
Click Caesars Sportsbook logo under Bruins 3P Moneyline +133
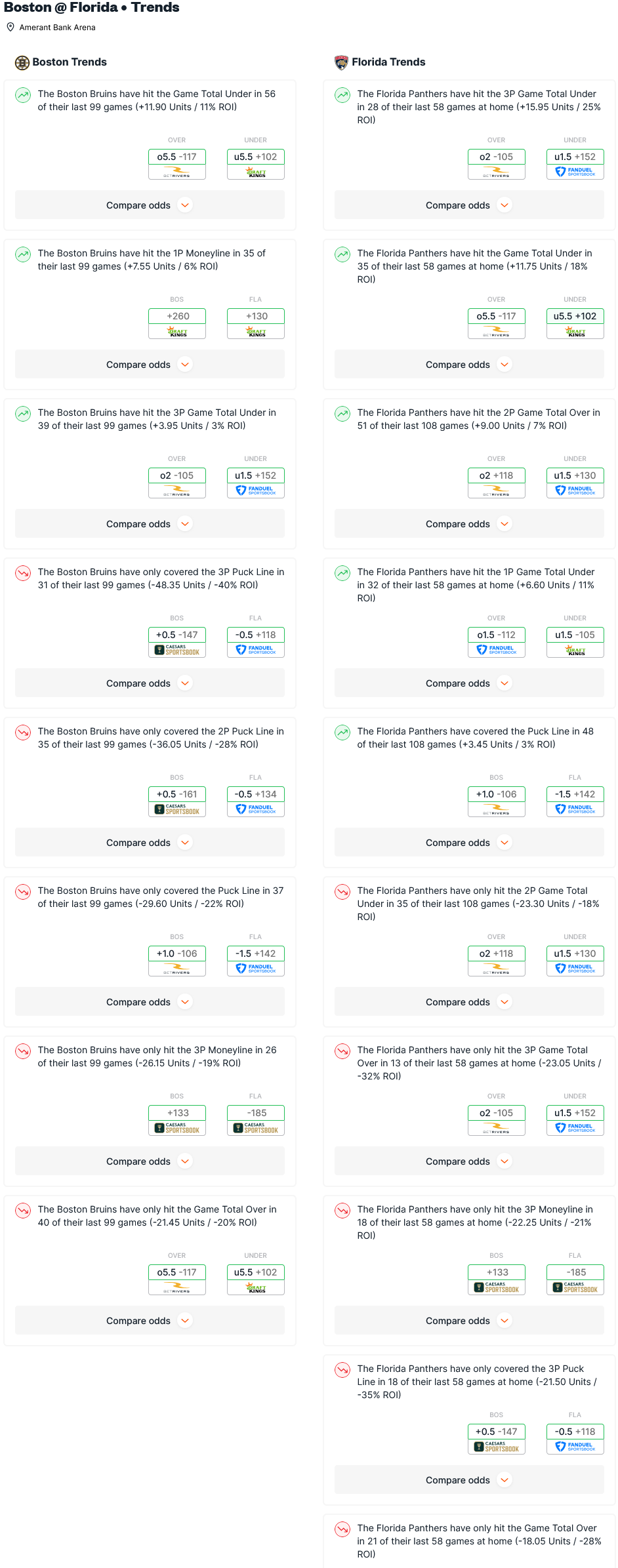177,1128
